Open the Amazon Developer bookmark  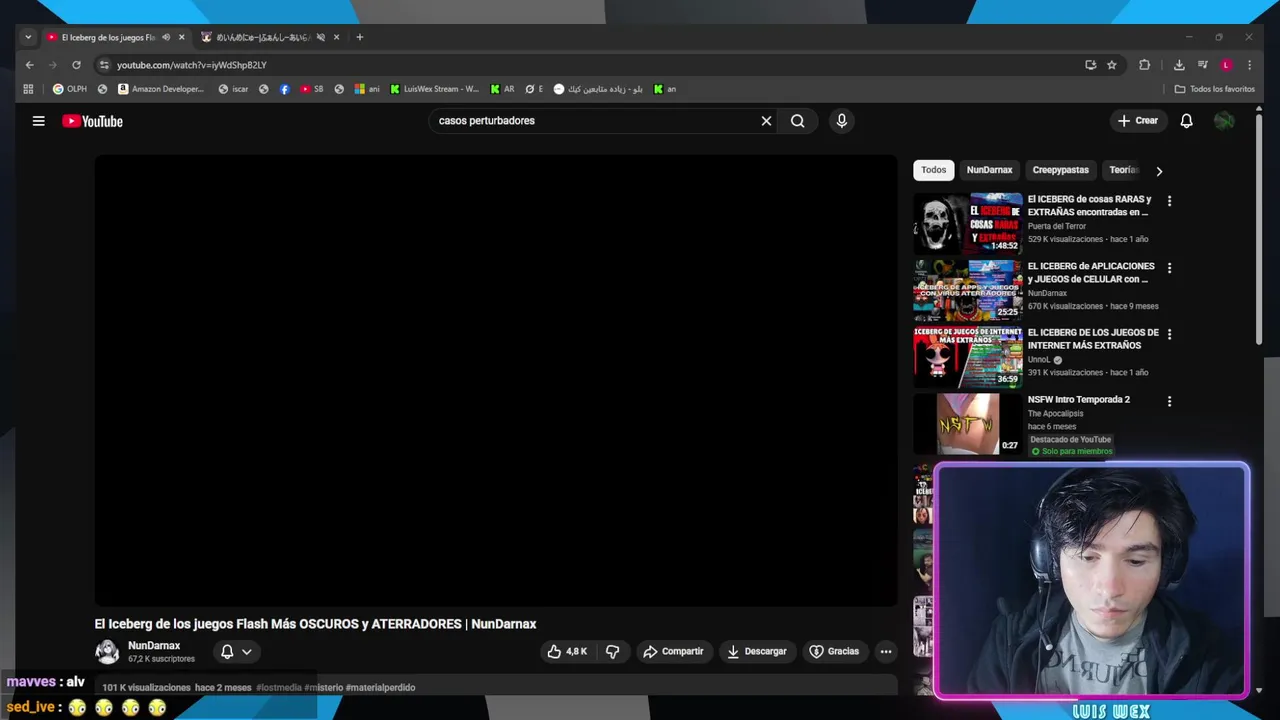(x=160, y=89)
